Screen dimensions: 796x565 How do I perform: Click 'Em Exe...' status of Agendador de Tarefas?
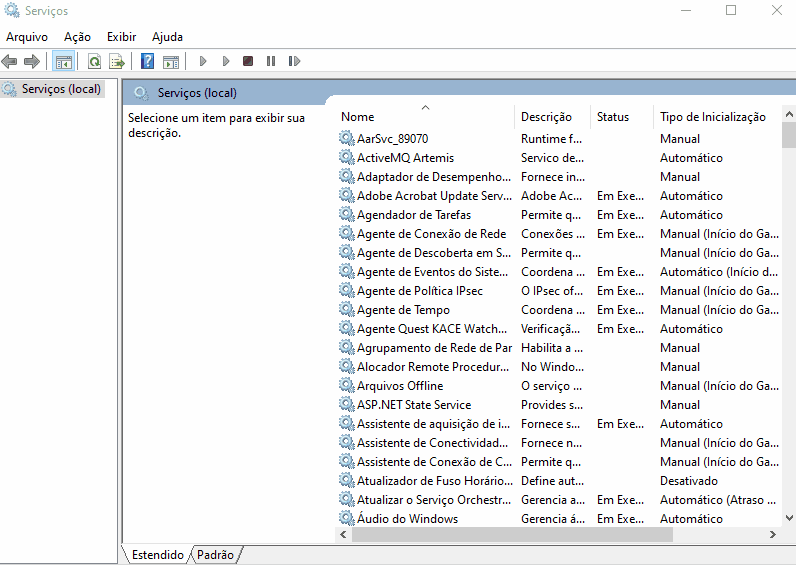pyautogui.click(x=620, y=215)
